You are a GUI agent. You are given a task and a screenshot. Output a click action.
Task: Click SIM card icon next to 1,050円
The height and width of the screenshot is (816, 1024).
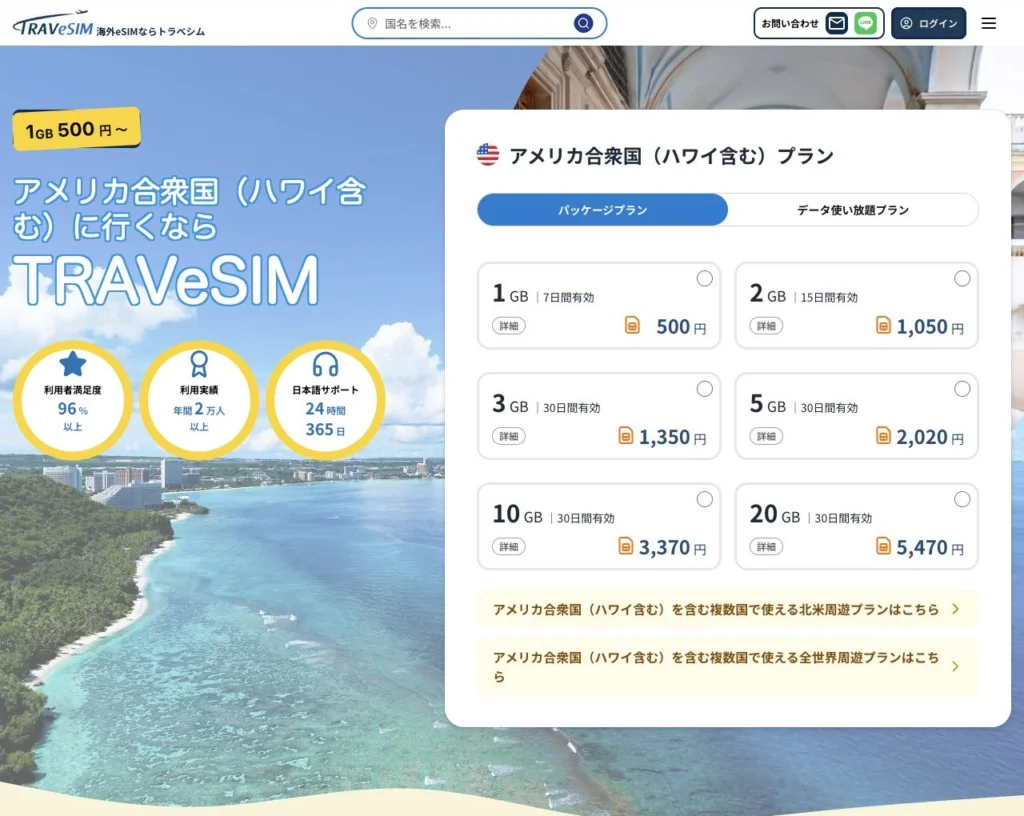[883, 324]
